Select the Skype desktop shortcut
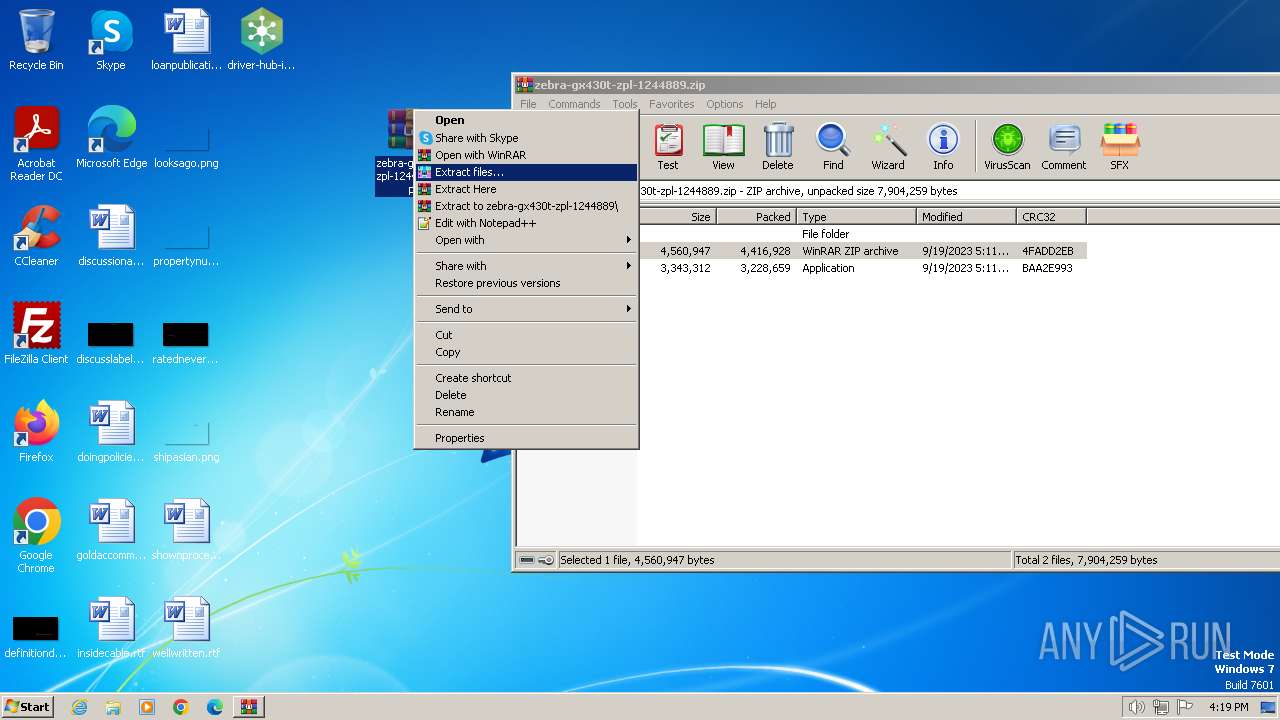The image size is (1280, 720). pyautogui.click(x=111, y=40)
